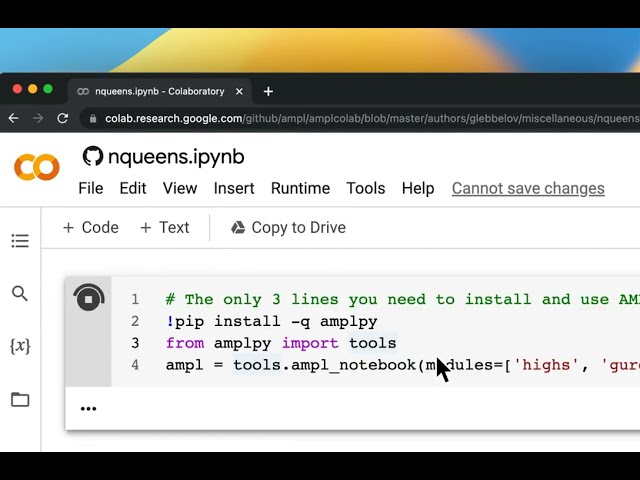The image size is (640, 480).
Task: Add a new cell with + Code
Action: [x=91, y=227]
